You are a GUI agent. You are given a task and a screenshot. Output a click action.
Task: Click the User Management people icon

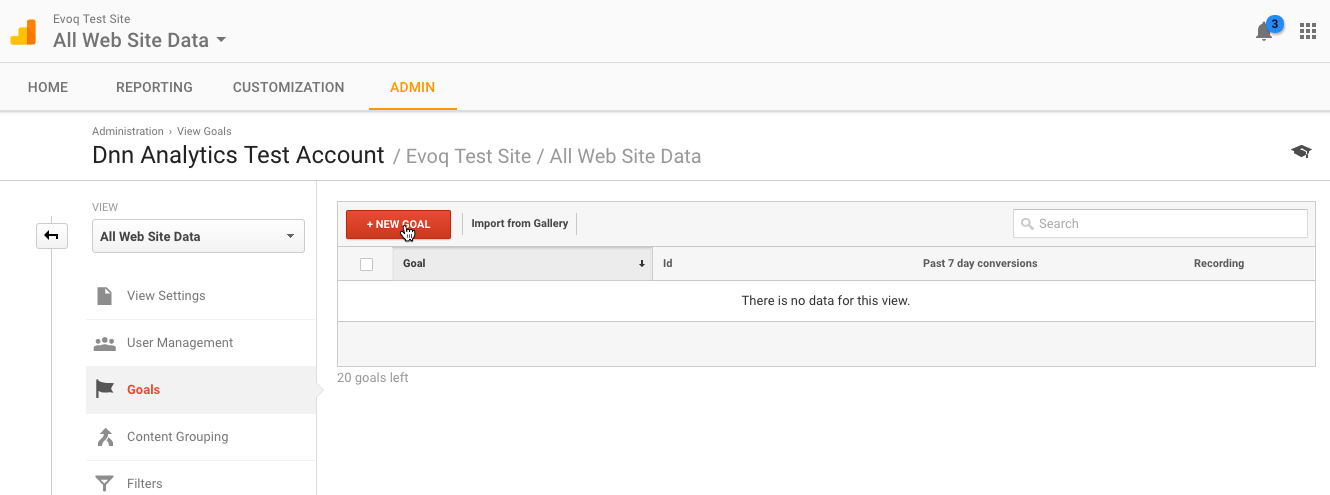pos(104,343)
